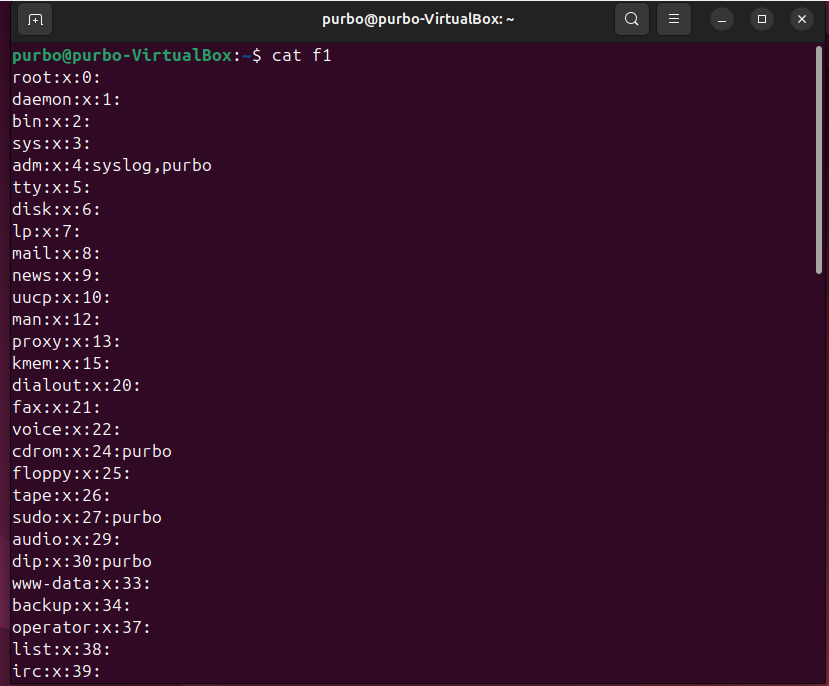Screen dimensions: 829x686
Task: Click the window title purbo@purbo-VirtualBox
Action: [x=418, y=20]
